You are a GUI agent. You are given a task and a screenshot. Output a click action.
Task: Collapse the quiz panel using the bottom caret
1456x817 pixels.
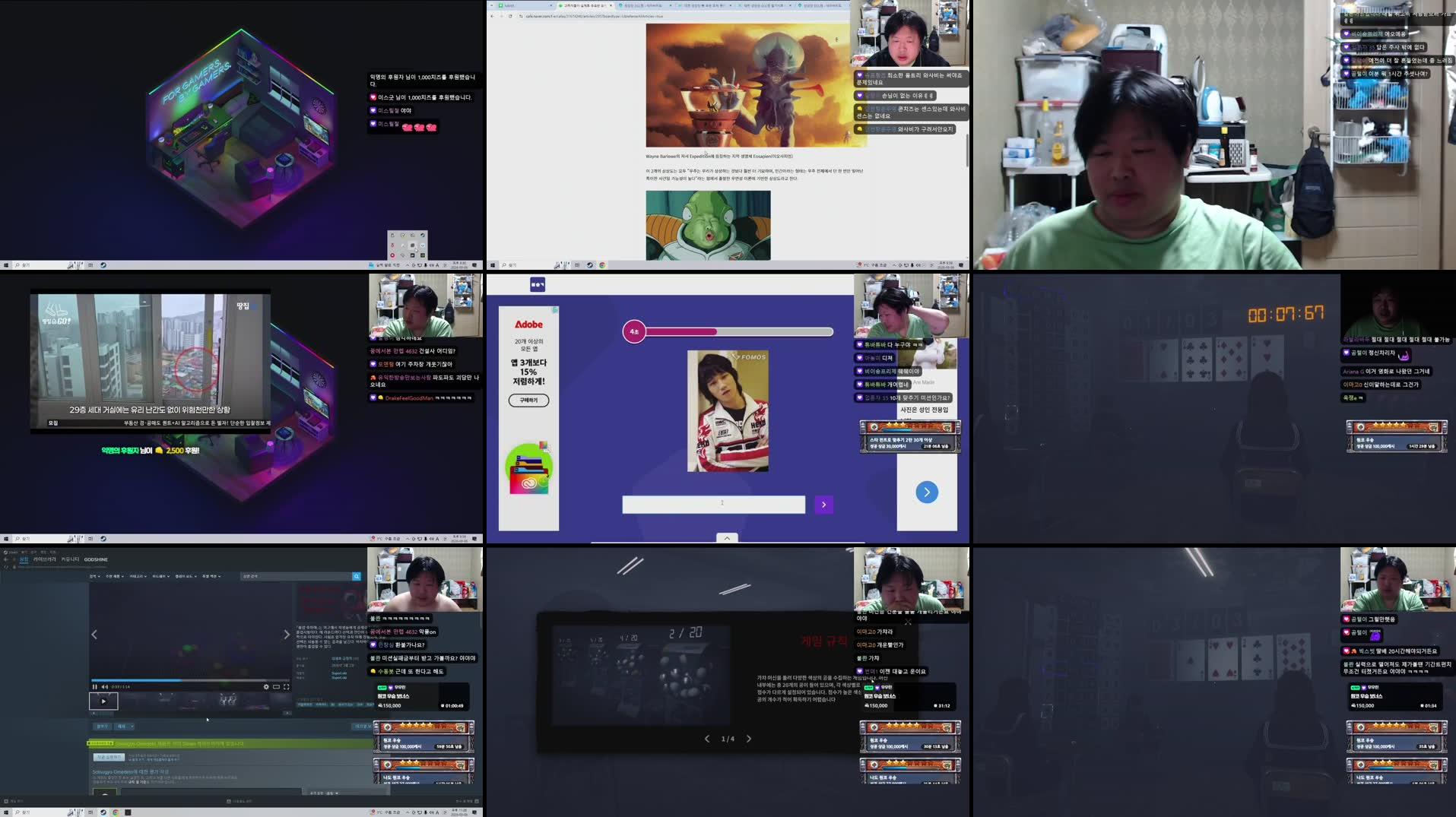coord(727,537)
